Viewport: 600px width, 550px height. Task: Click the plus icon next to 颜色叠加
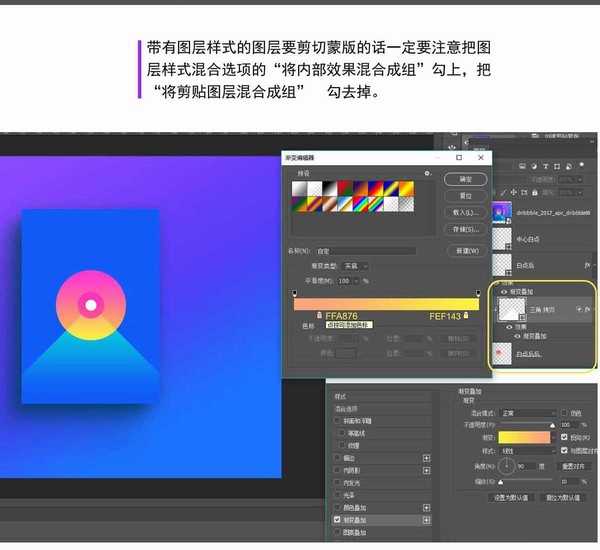coord(427,507)
